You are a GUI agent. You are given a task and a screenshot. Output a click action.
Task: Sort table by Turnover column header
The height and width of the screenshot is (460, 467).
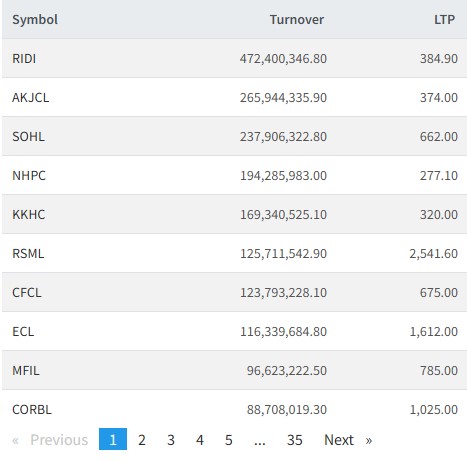click(x=297, y=19)
